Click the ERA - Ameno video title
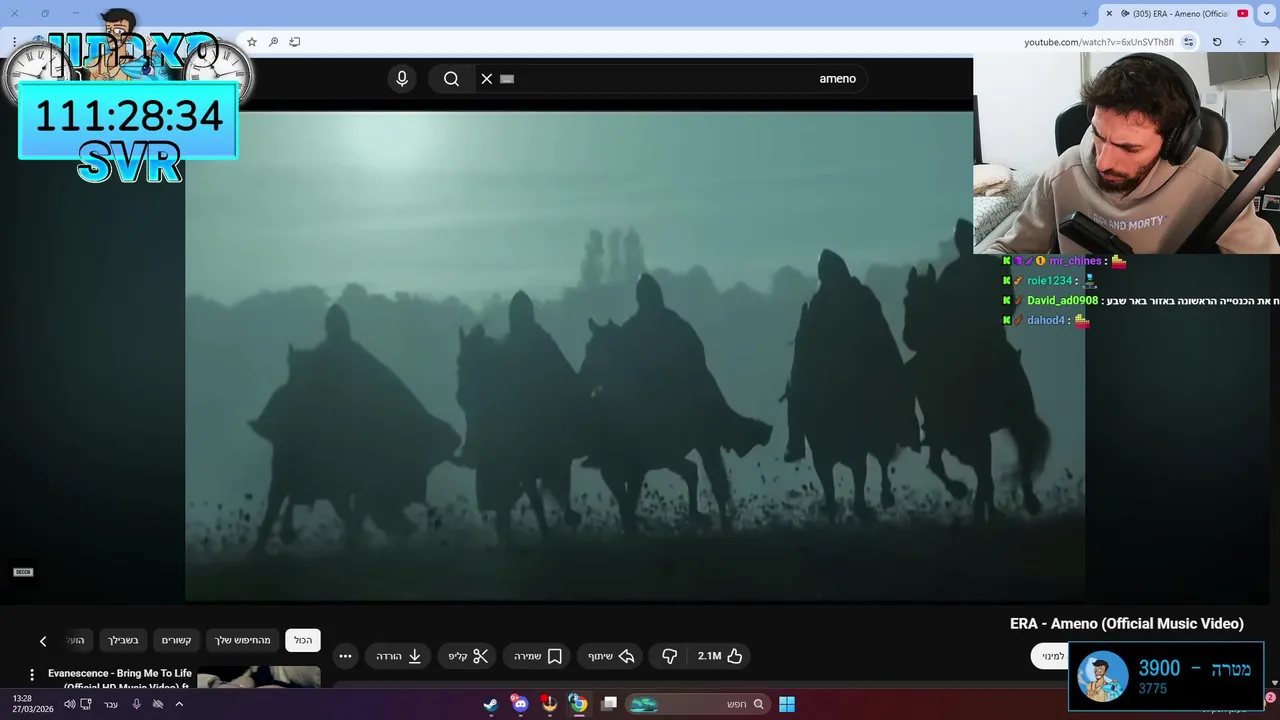 click(1127, 624)
